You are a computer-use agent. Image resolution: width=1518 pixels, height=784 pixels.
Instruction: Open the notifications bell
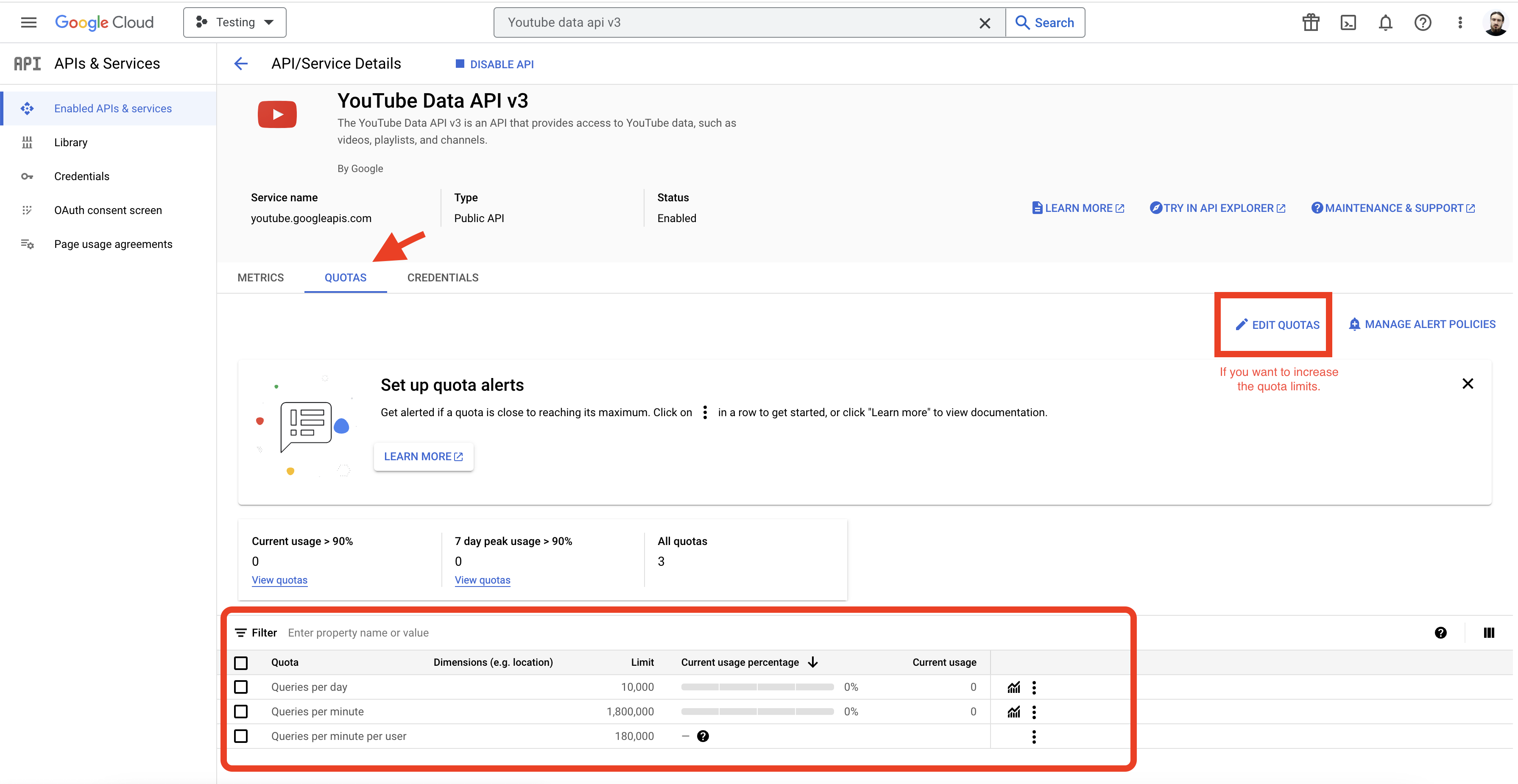coord(1385,22)
